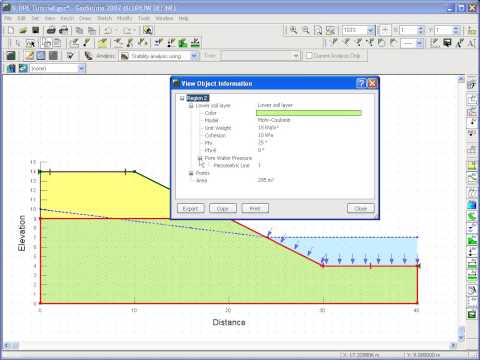Click the Close button in dialog
Screen dimensions: 480x360
(361, 208)
